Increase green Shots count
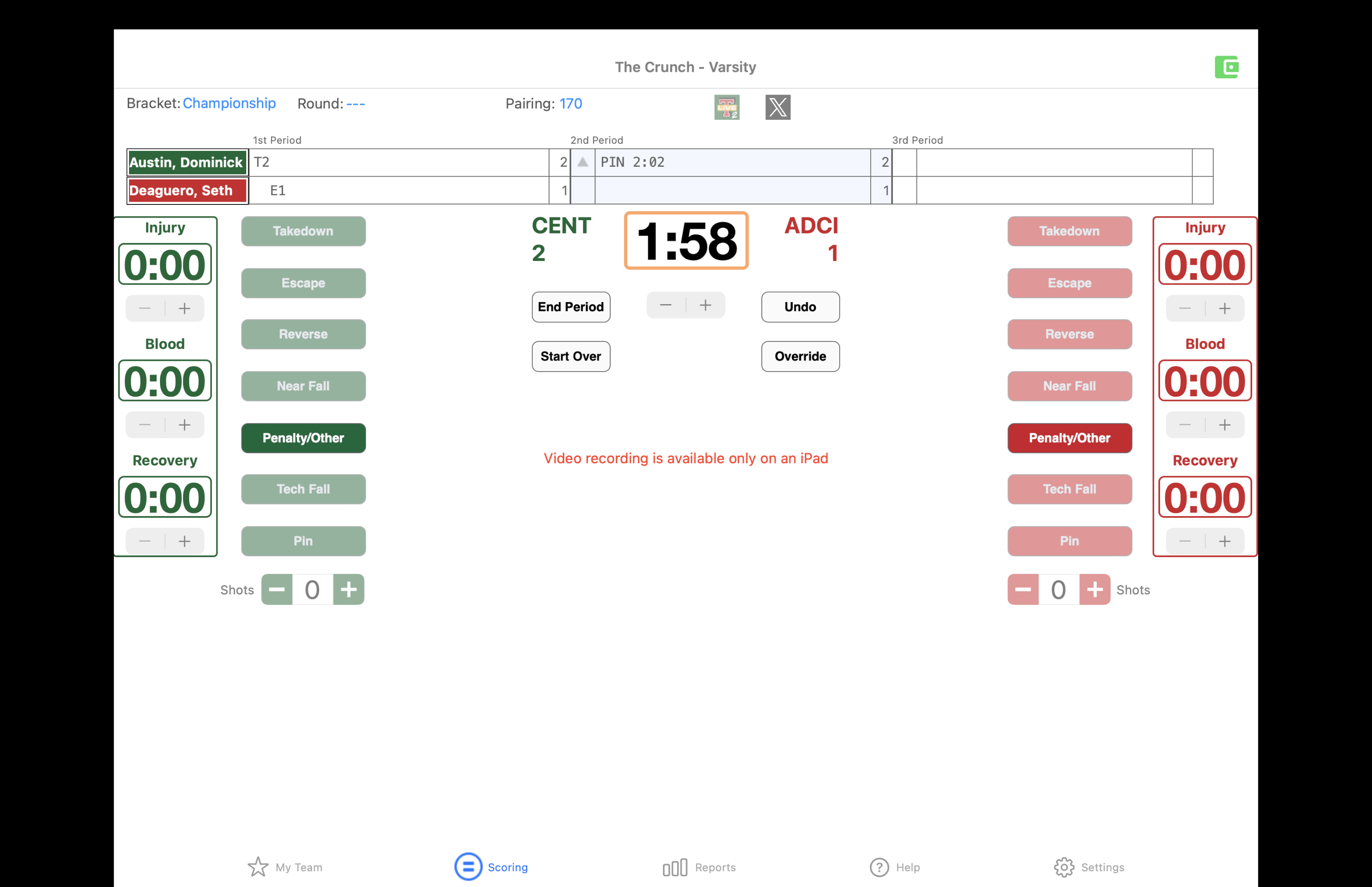Screen dimensions: 1372x887 click(x=348, y=589)
